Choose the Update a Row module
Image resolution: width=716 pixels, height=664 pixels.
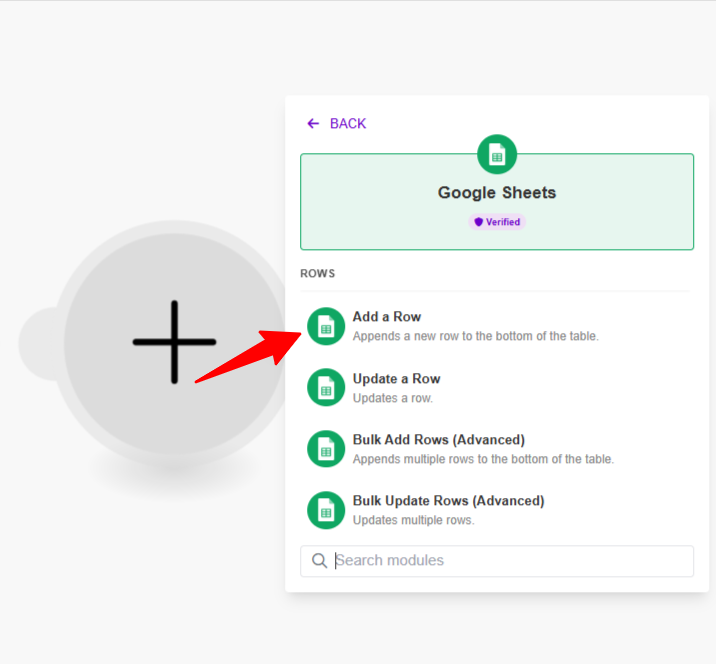point(497,388)
